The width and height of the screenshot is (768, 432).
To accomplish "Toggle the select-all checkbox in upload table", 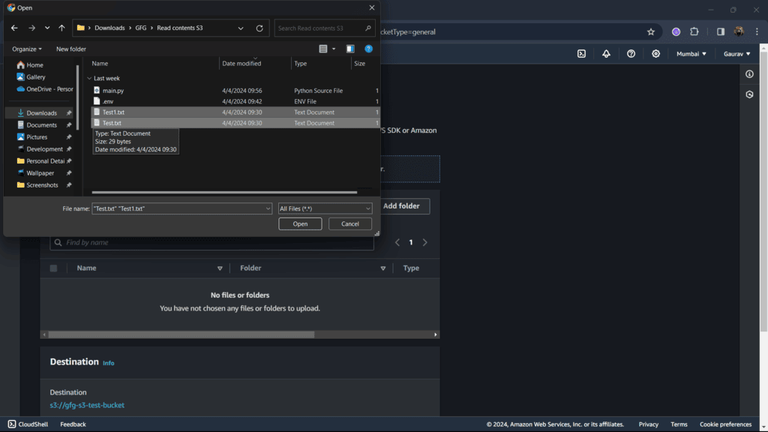I will coord(53,268).
